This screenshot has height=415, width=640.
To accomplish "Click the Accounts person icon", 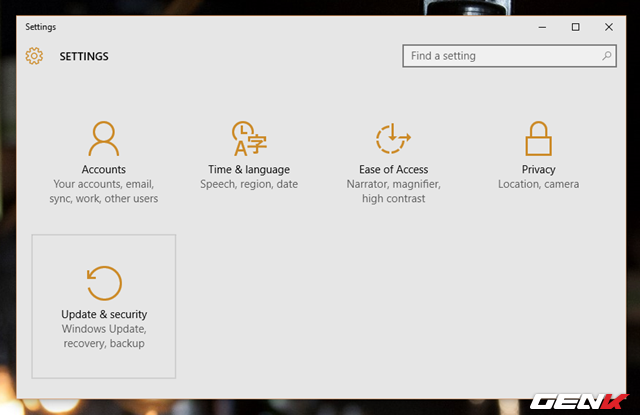I will pos(103,138).
